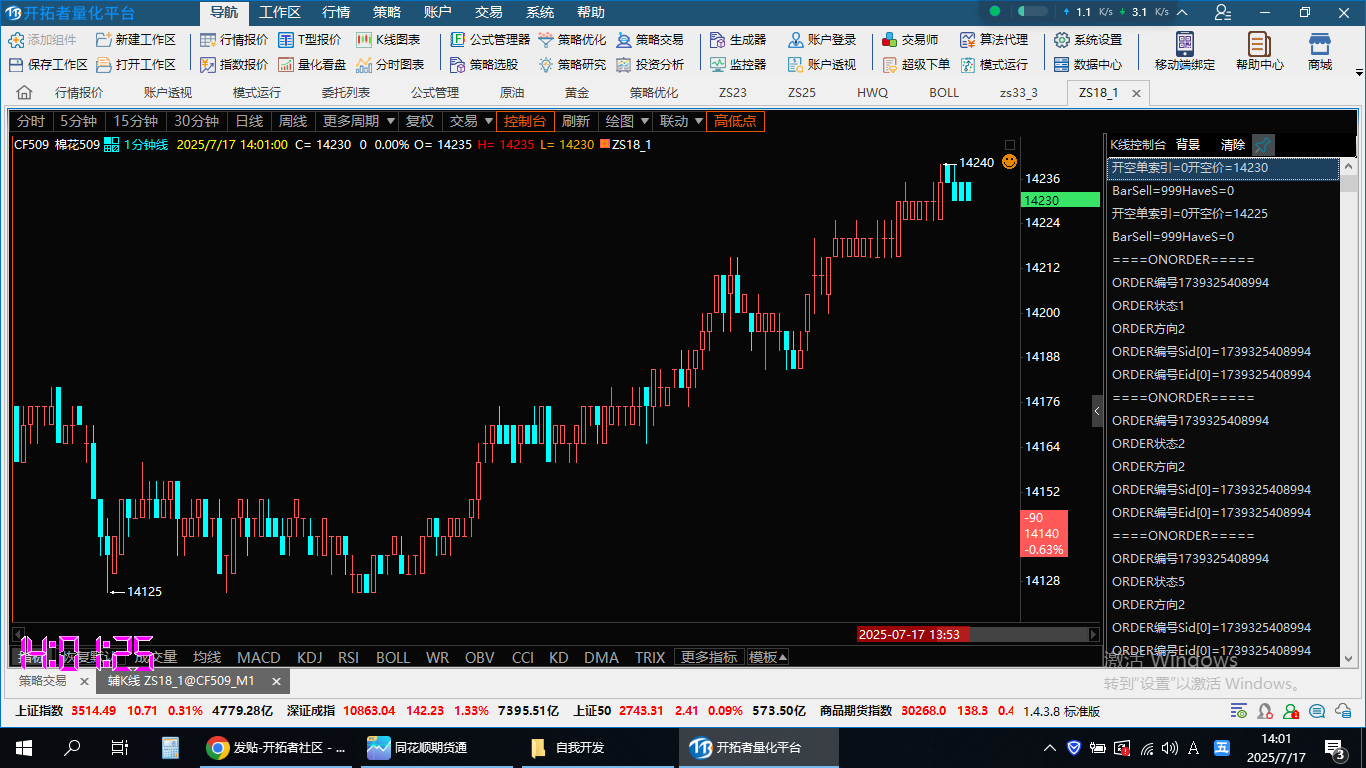This screenshot has width=1366, height=768.
Task: Open the 账户登录 login dialog
Action: pyautogui.click(x=822, y=40)
